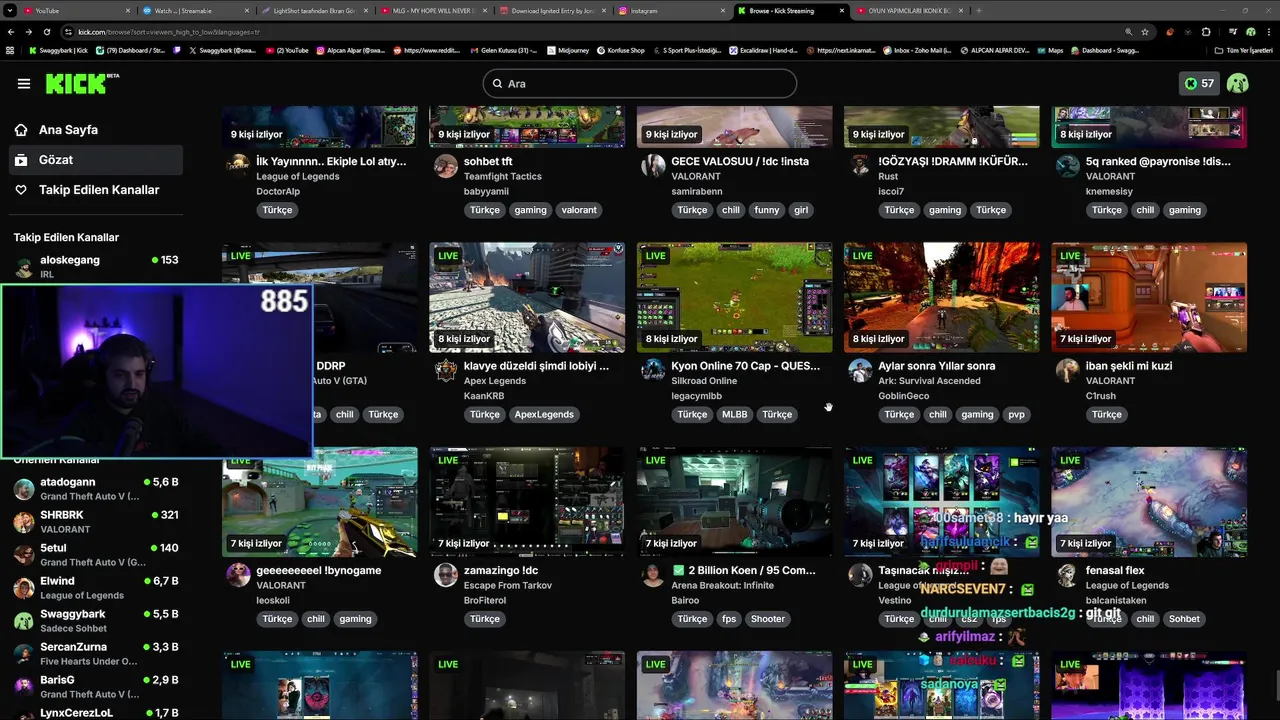The image size is (1280, 720).
Task: Click babyyamii streamer avatar
Action: click(x=446, y=165)
